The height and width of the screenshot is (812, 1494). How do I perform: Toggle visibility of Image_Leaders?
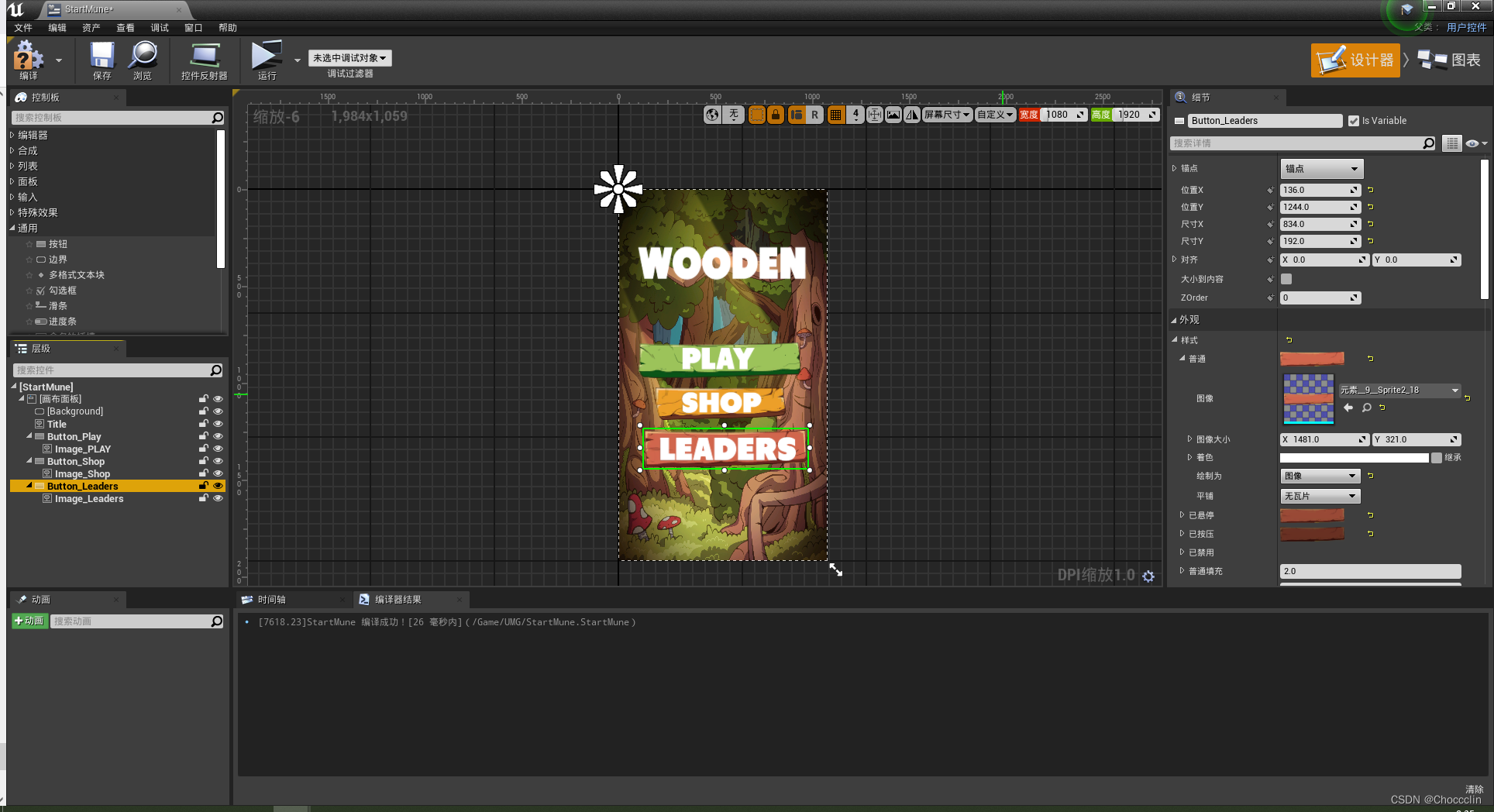point(218,498)
